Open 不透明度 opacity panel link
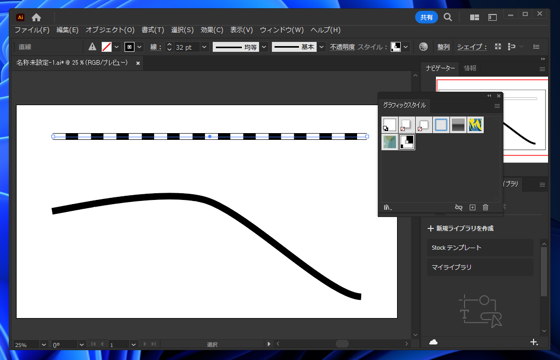The image size is (560, 360). pyautogui.click(x=342, y=47)
